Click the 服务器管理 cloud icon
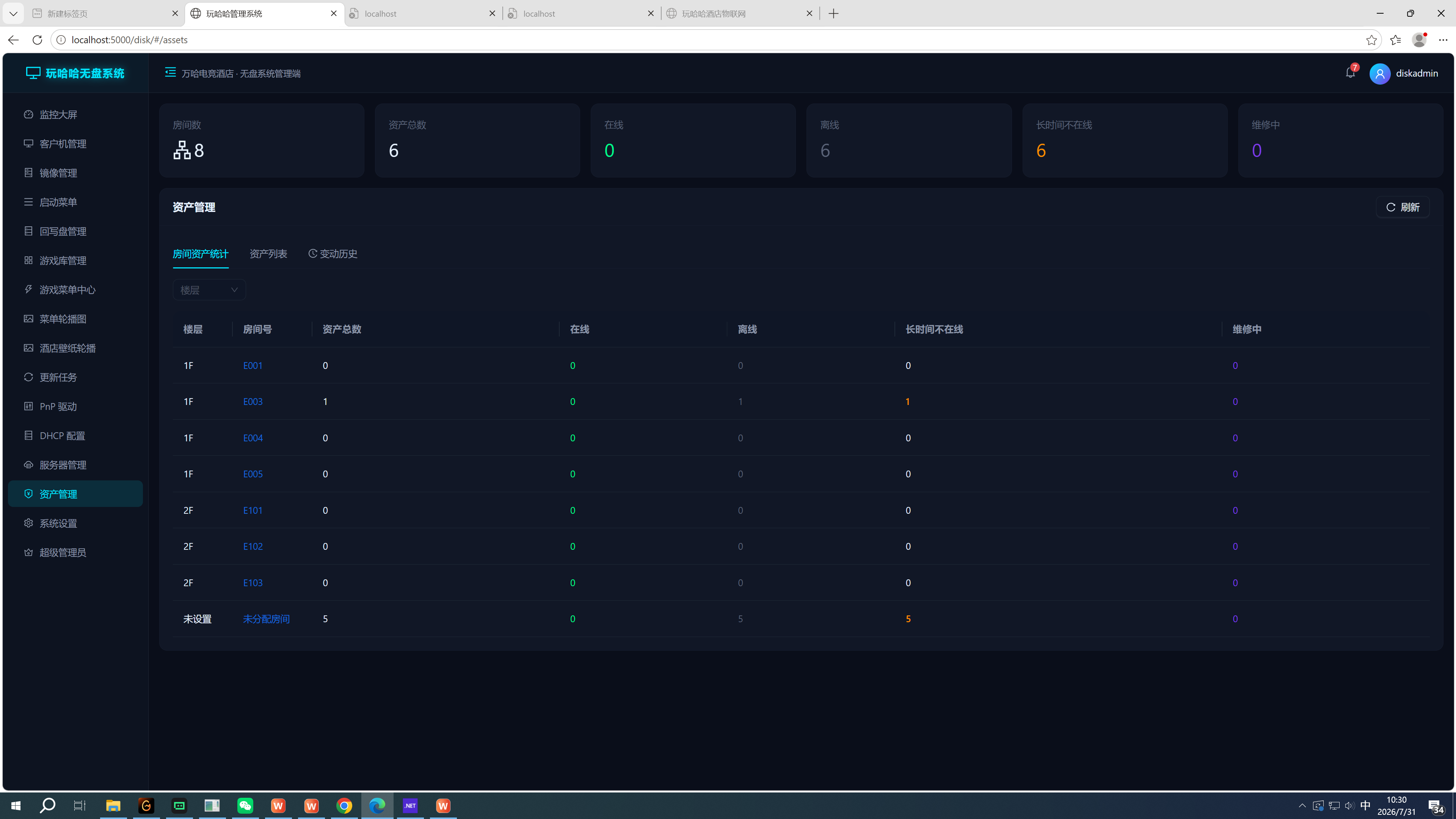The width and height of the screenshot is (1456, 819). click(28, 464)
